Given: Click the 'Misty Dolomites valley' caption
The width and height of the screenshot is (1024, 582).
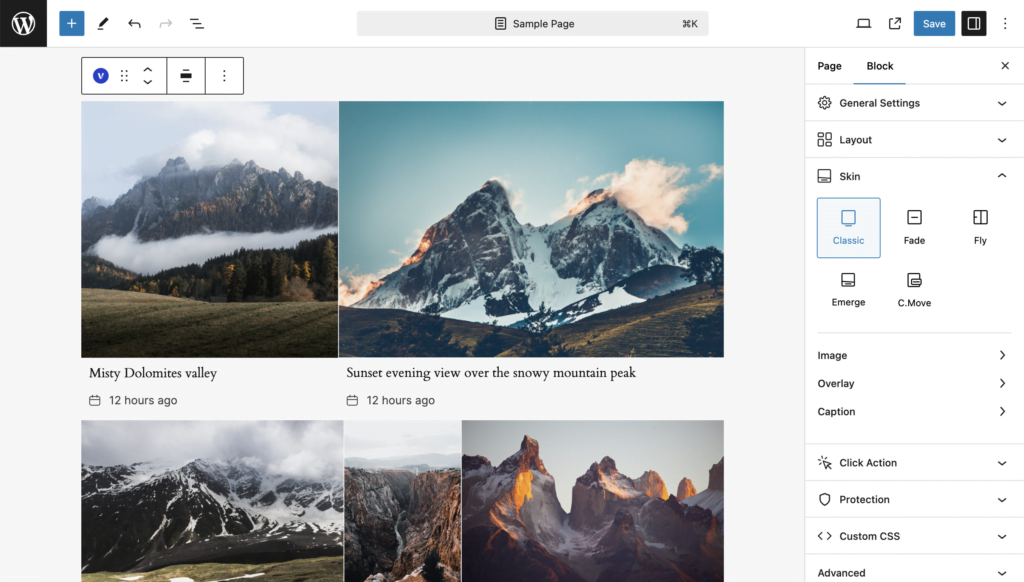Looking at the screenshot, I should click(x=153, y=373).
